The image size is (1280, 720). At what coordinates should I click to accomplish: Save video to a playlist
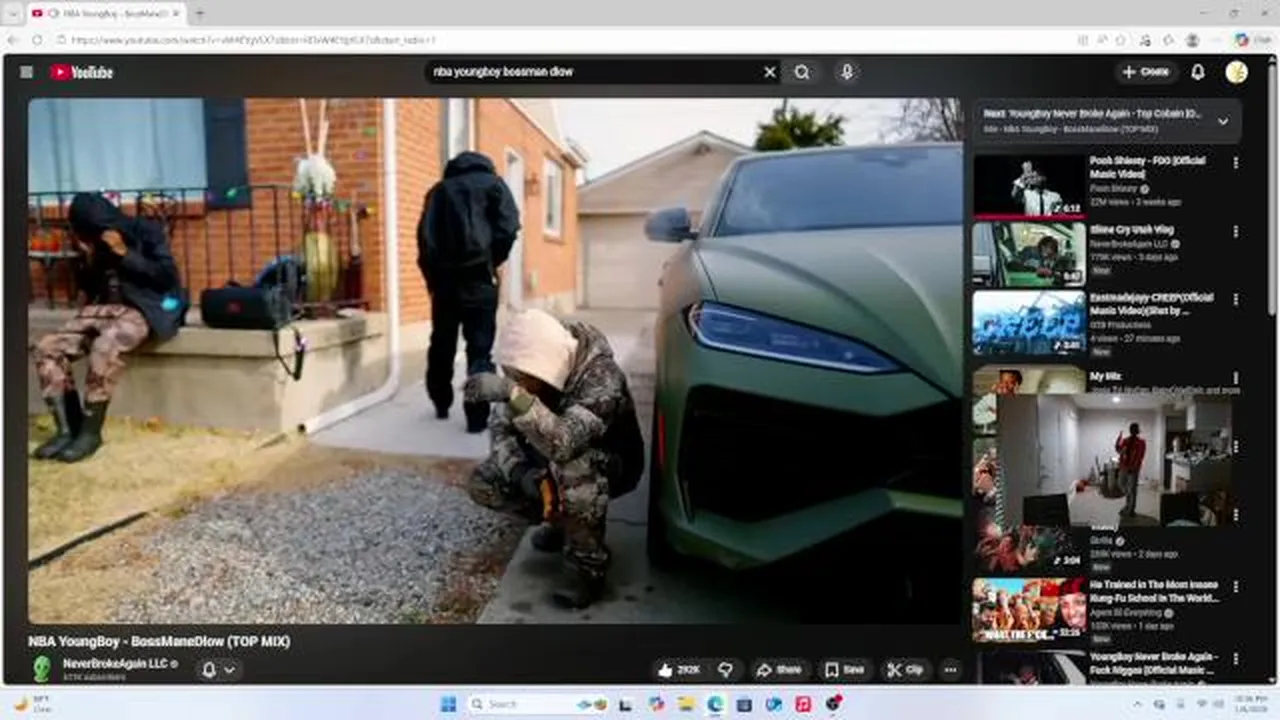pos(845,670)
